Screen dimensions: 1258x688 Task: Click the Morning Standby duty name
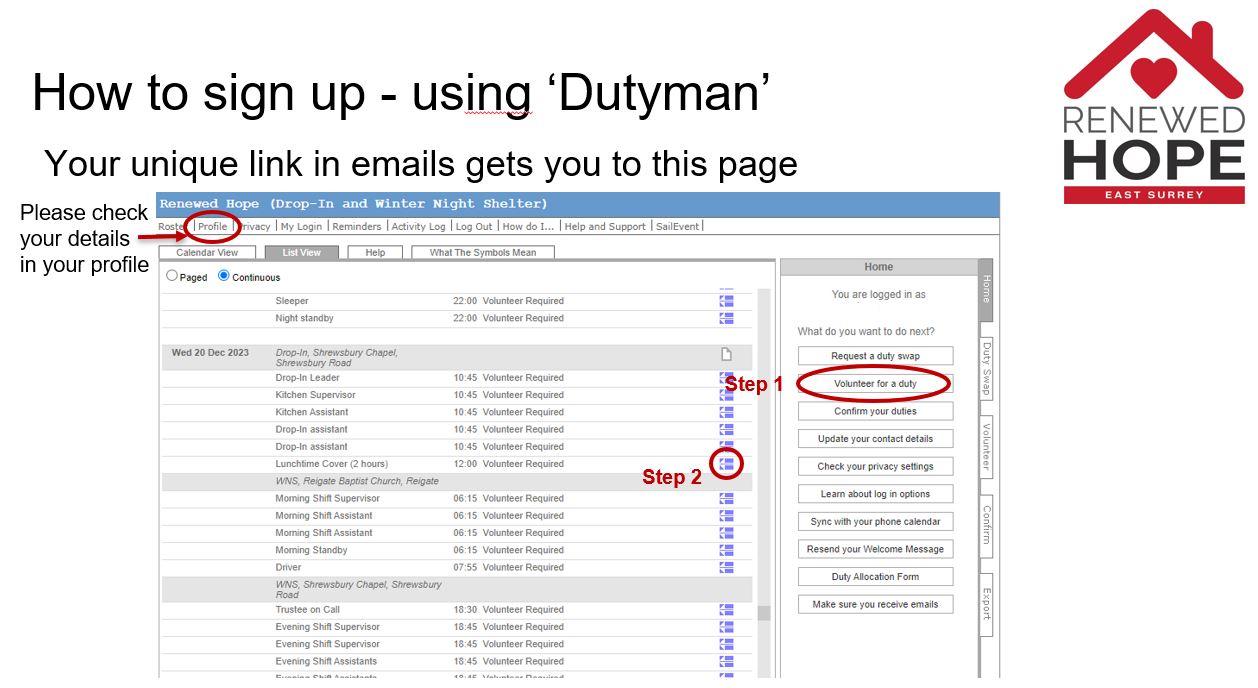312,550
